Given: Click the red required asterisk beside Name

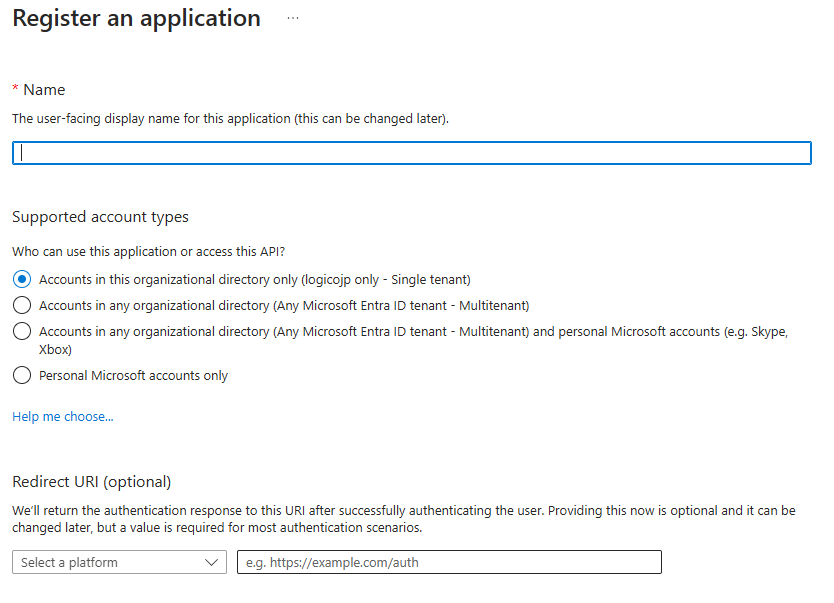Looking at the screenshot, I should [x=15, y=90].
